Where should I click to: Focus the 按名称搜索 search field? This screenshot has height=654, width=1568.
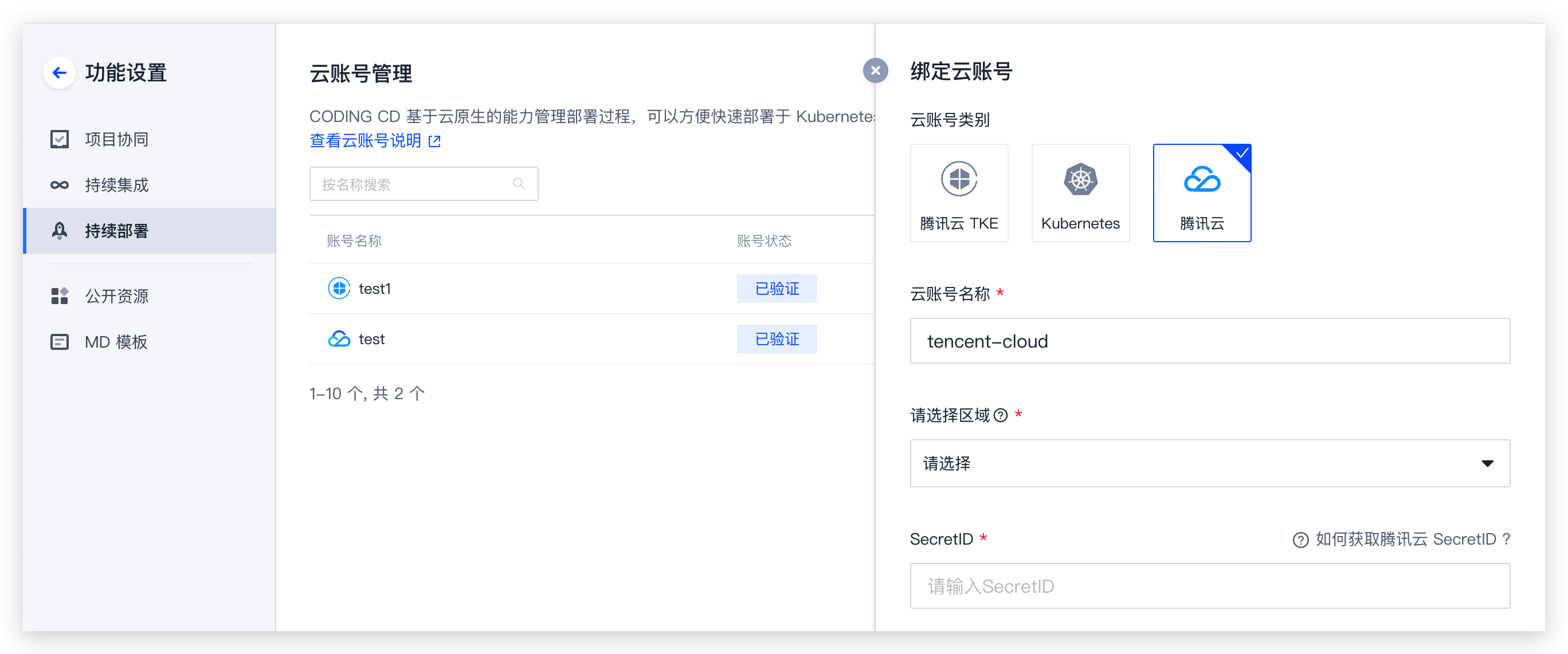[424, 184]
